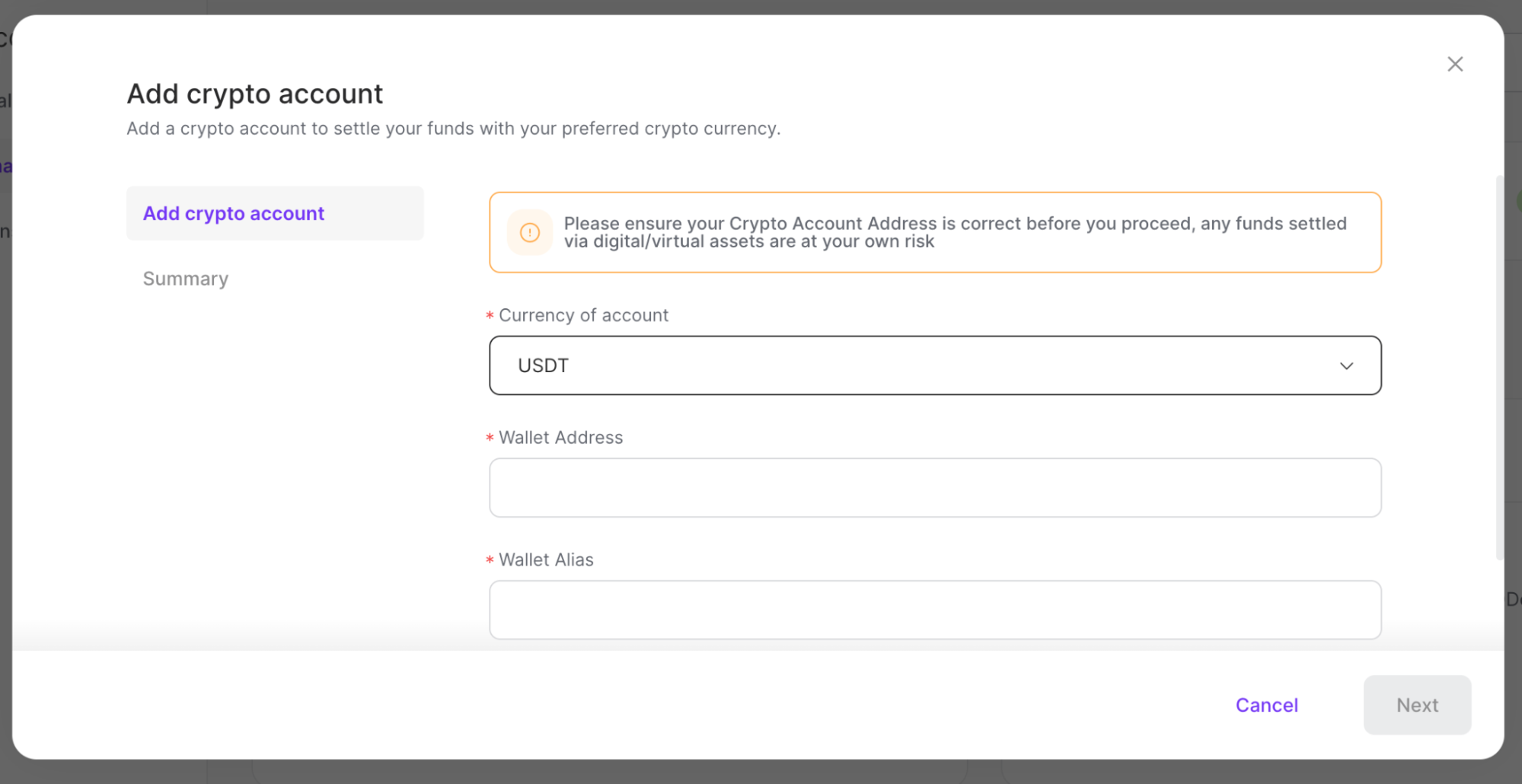
Task: Click the Wallet Alias label
Action: pos(546,559)
